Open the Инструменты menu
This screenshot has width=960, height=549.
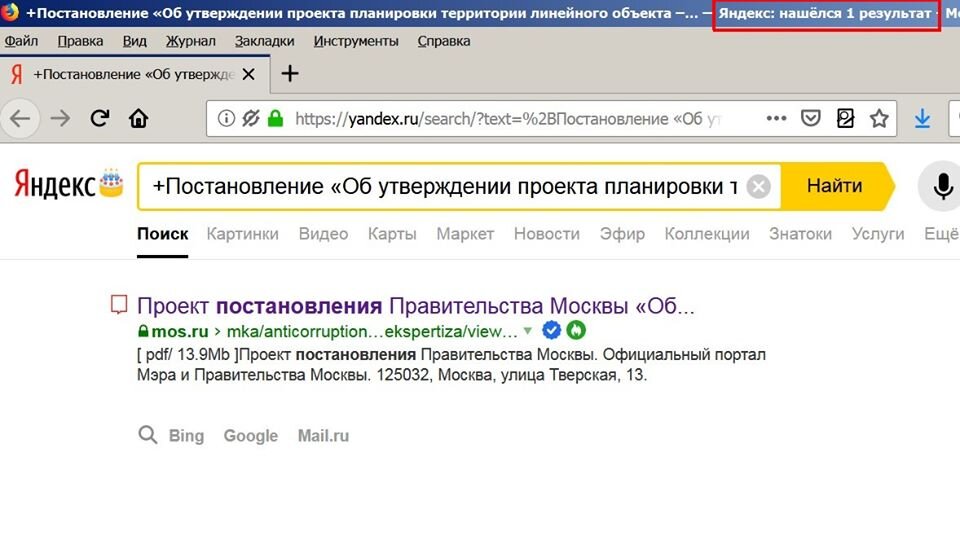pyautogui.click(x=356, y=41)
